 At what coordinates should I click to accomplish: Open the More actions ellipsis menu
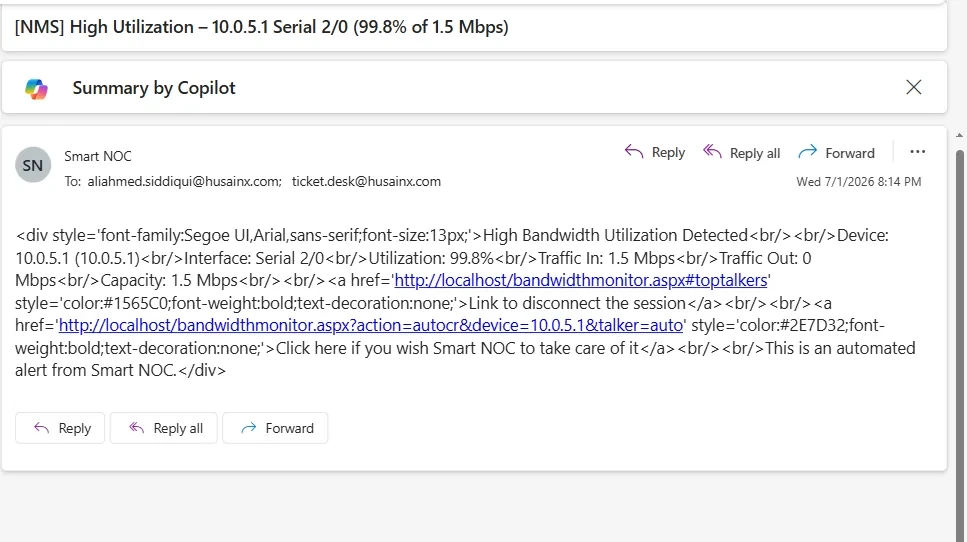click(x=917, y=152)
